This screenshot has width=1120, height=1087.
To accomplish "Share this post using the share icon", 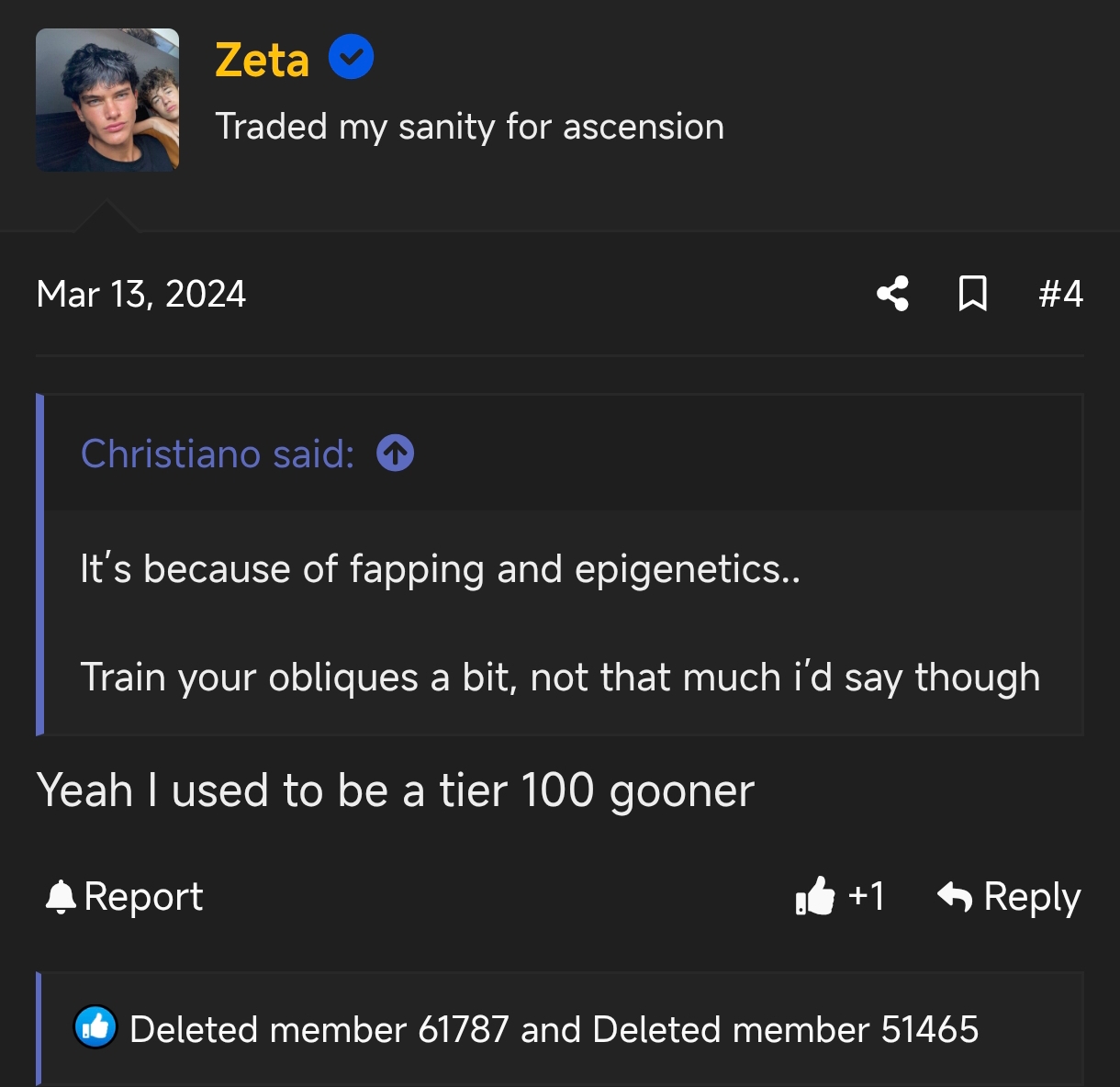I will click(892, 294).
